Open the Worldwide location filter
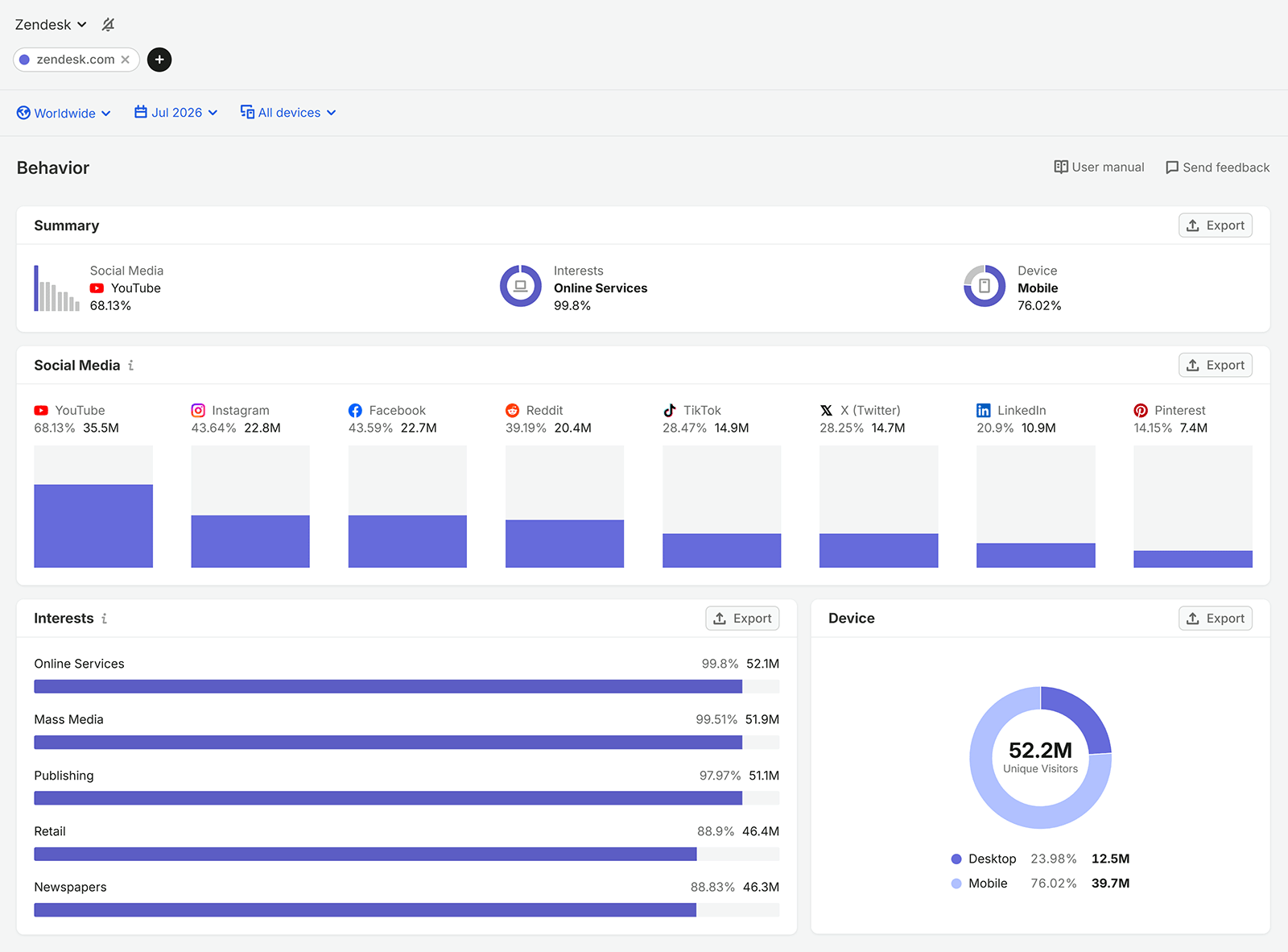The width and height of the screenshot is (1288, 952). (x=64, y=113)
